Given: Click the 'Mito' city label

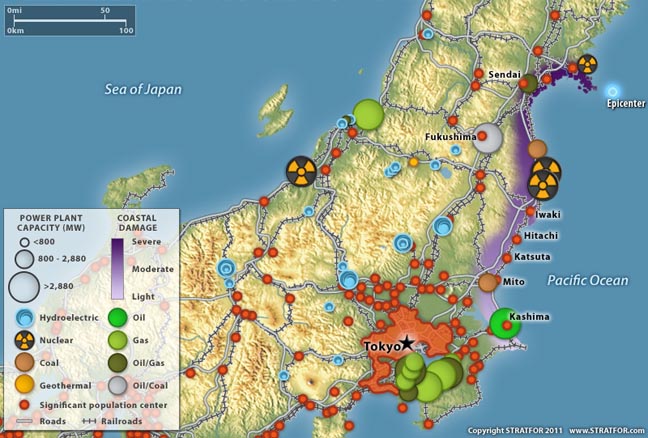Looking at the screenshot, I should click(514, 282).
